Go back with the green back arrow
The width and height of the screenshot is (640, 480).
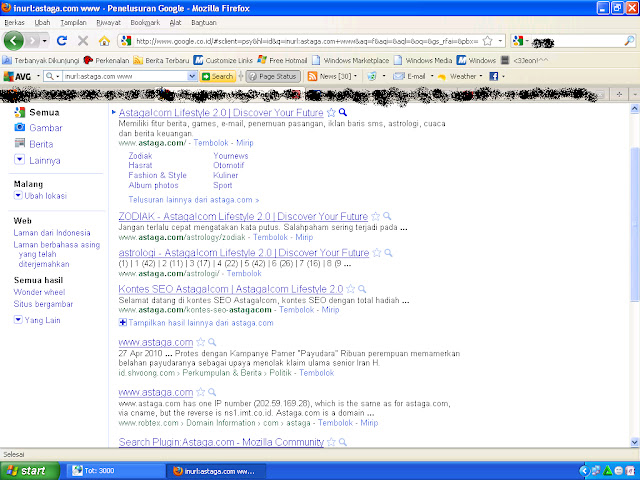click(13, 40)
